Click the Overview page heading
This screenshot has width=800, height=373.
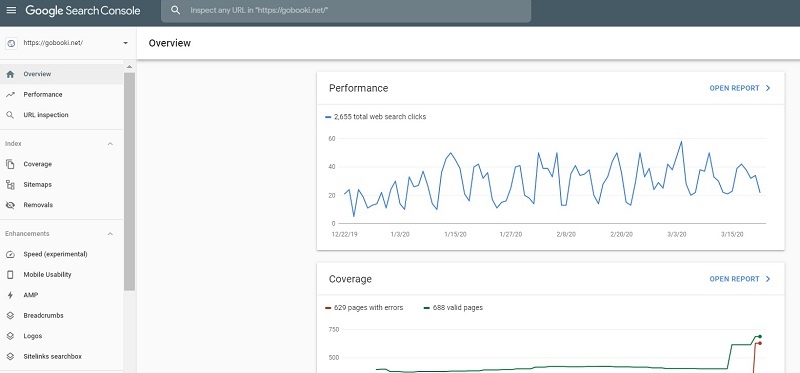click(169, 43)
